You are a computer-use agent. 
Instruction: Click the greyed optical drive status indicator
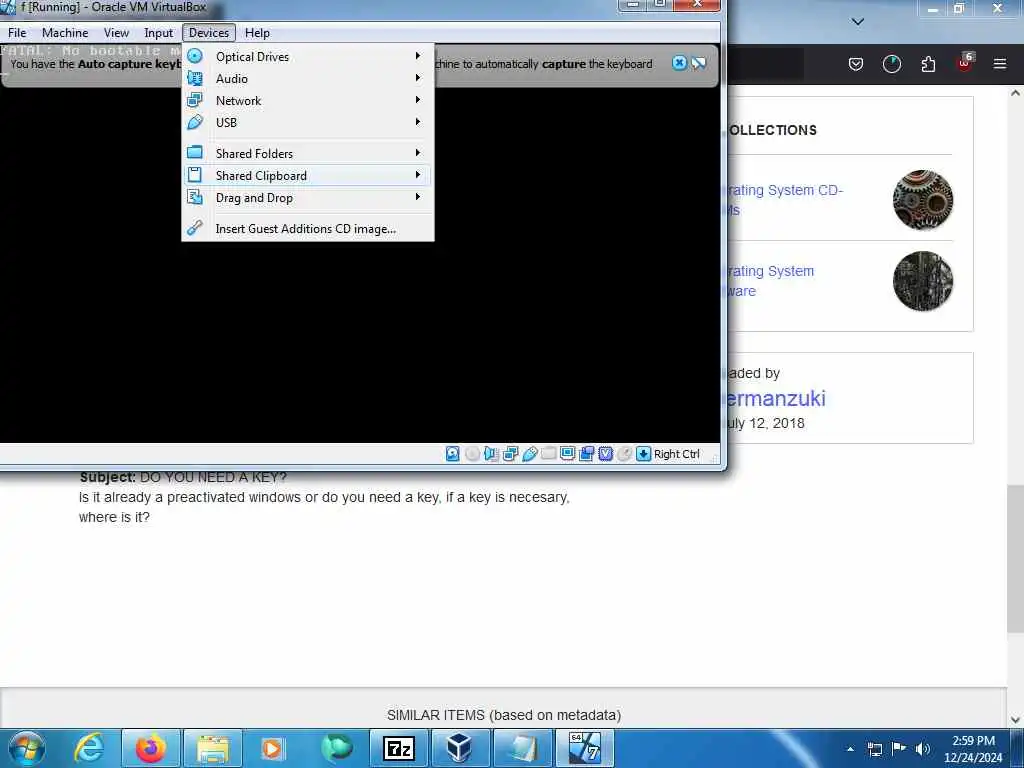tap(472, 454)
